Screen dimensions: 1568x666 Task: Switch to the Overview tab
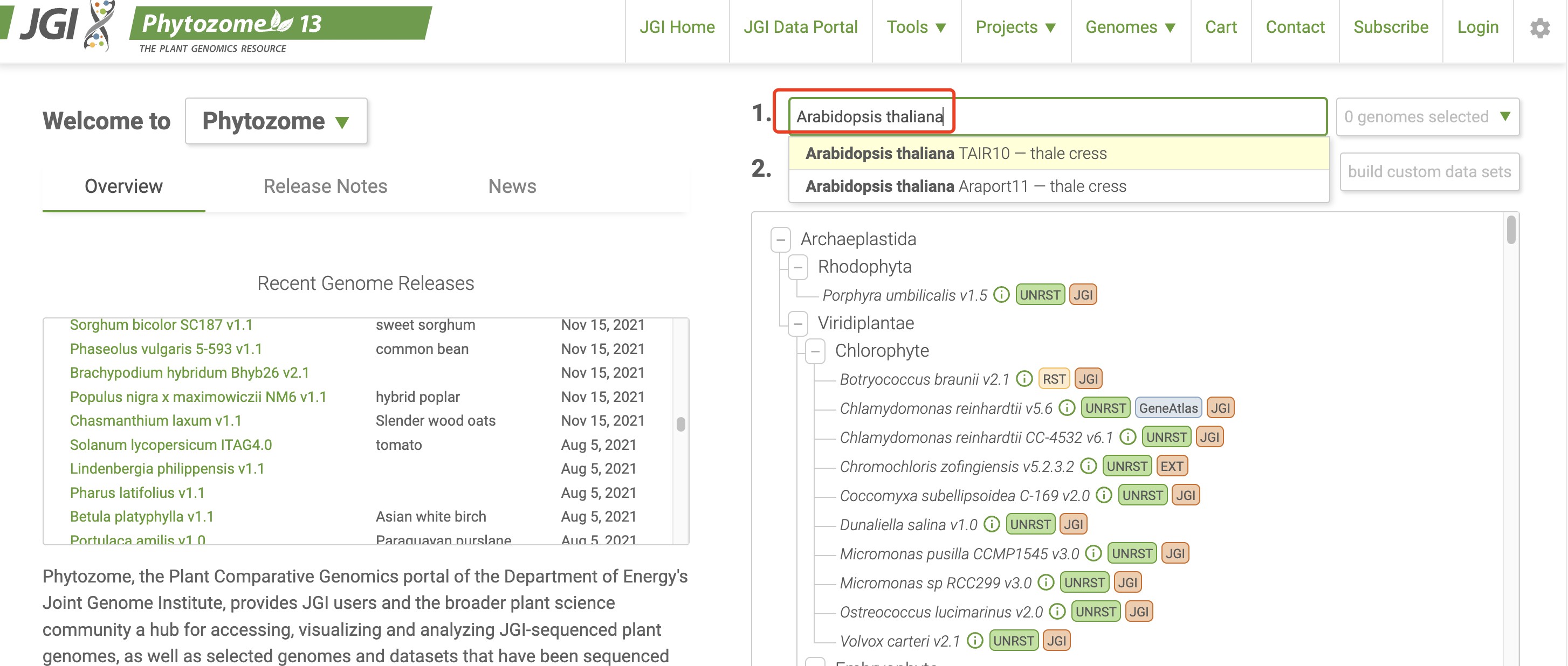(123, 187)
